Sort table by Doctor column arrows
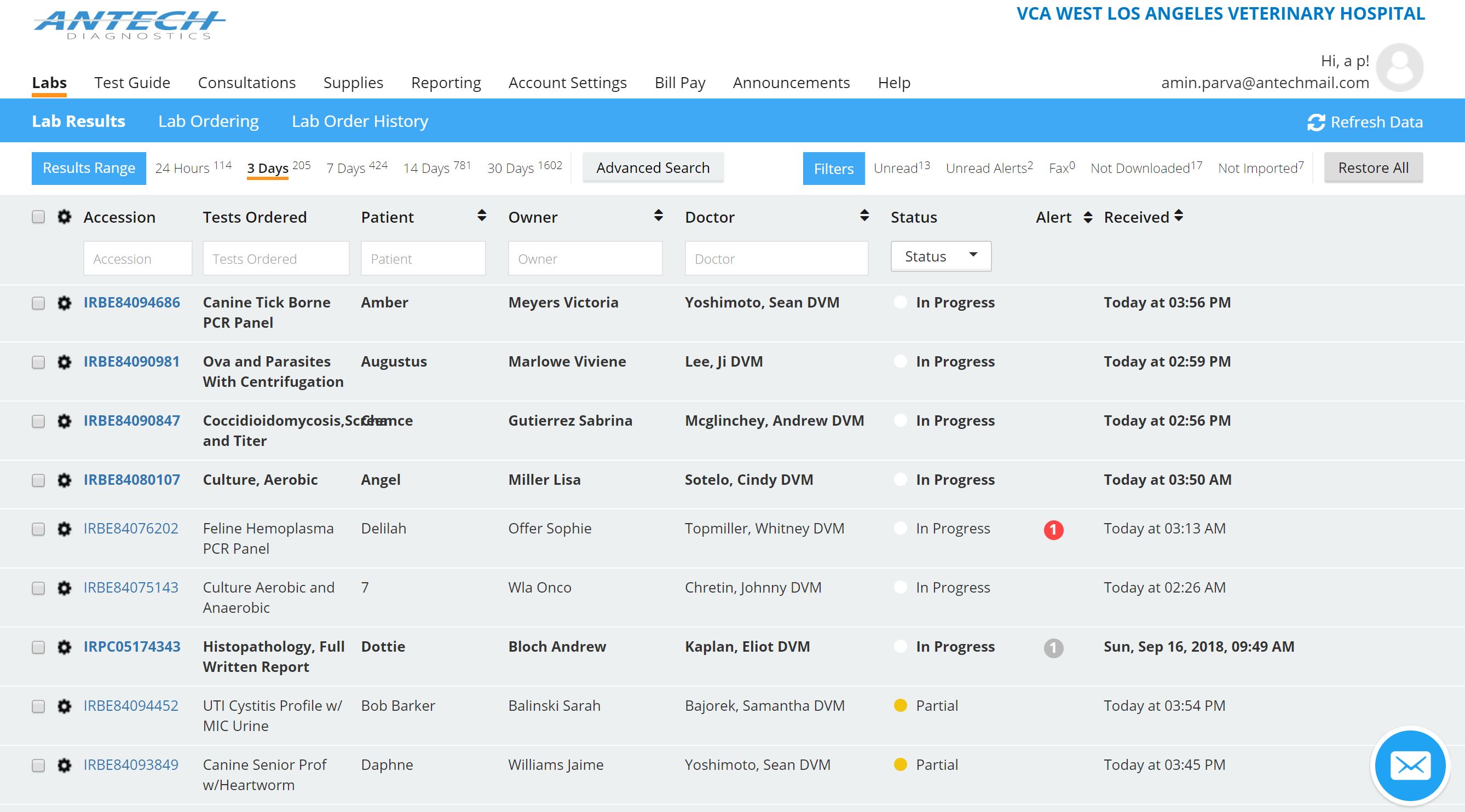 (x=864, y=216)
